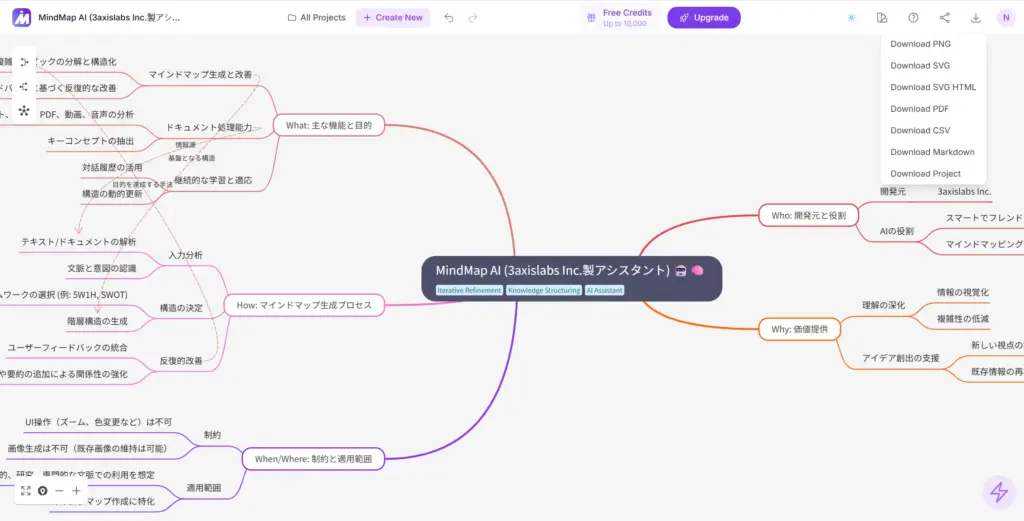This screenshot has width=1024, height=521.
Task: Select Download Markdown option
Action: click(x=932, y=152)
